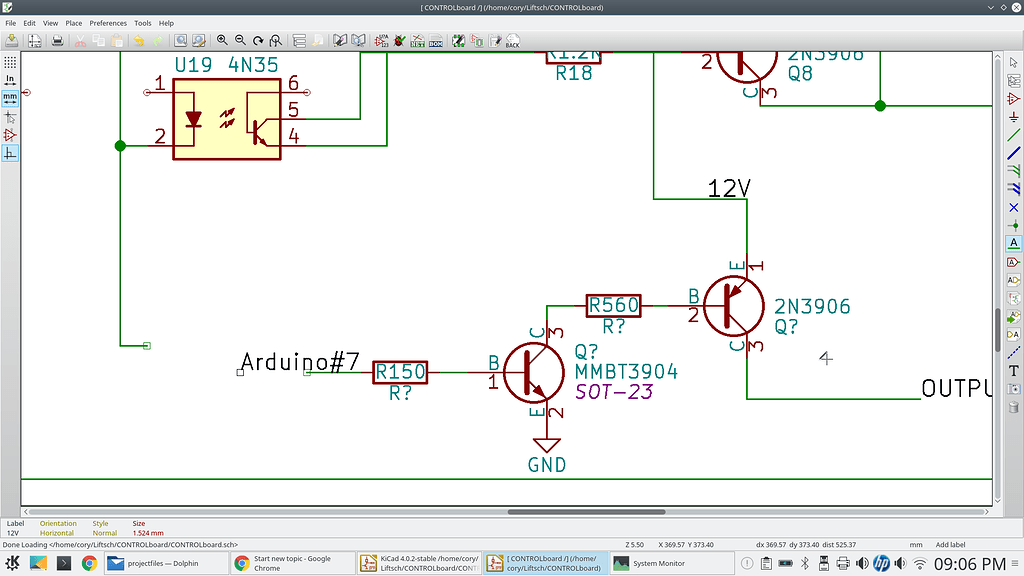This screenshot has width=1024, height=576.
Task: Click the Zoom In toolbar icon
Action: [221, 41]
